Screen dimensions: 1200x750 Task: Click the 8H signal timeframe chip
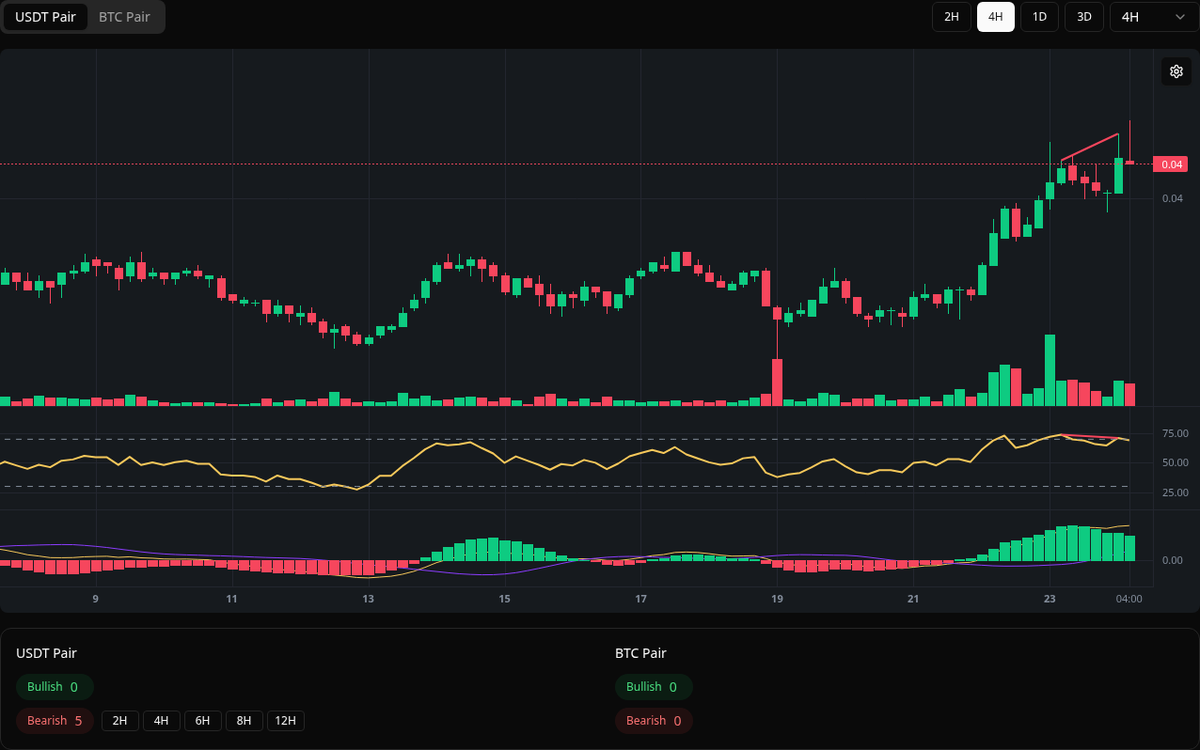pyautogui.click(x=243, y=720)
